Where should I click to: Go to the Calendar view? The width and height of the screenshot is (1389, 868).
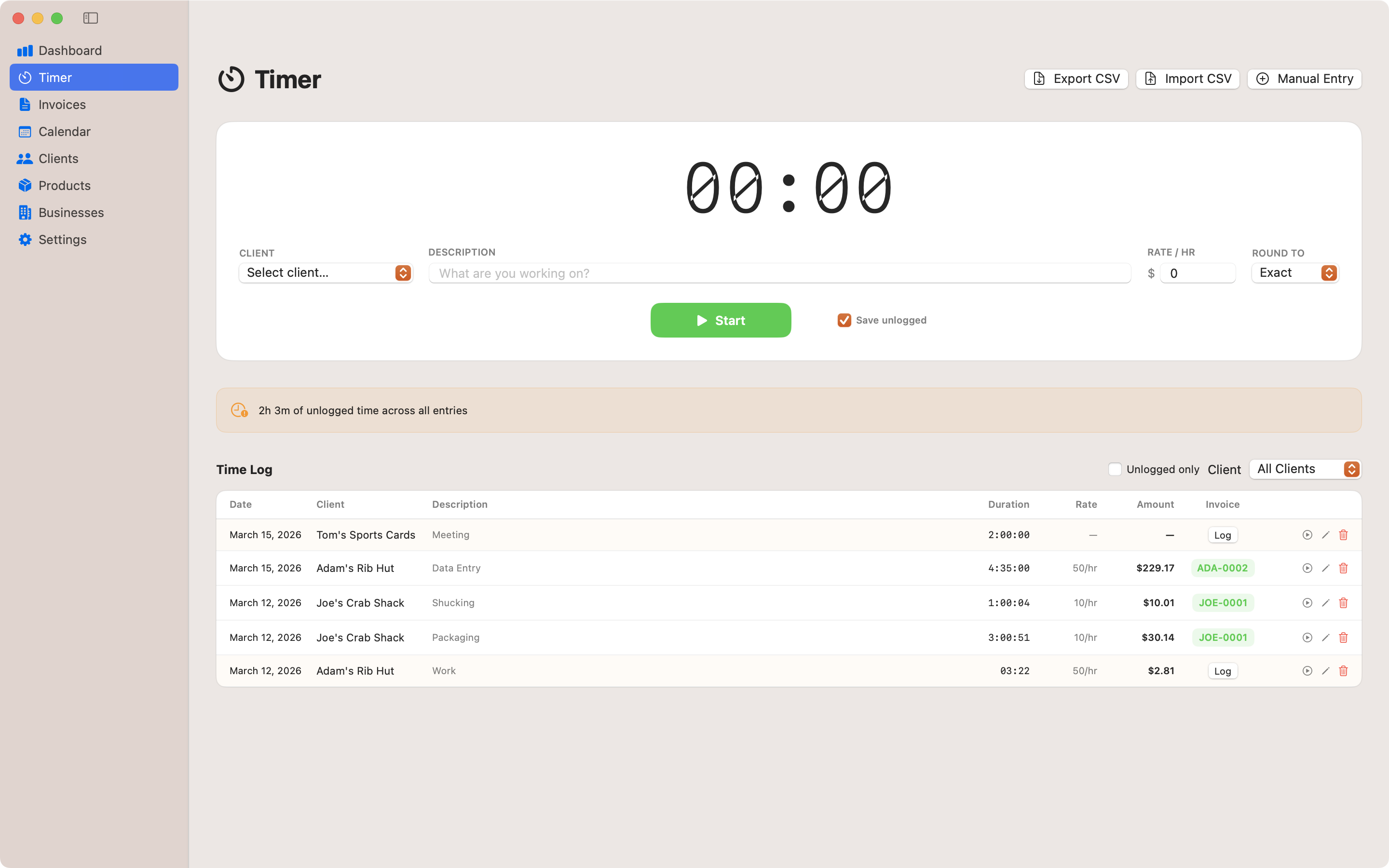(94, 132)
